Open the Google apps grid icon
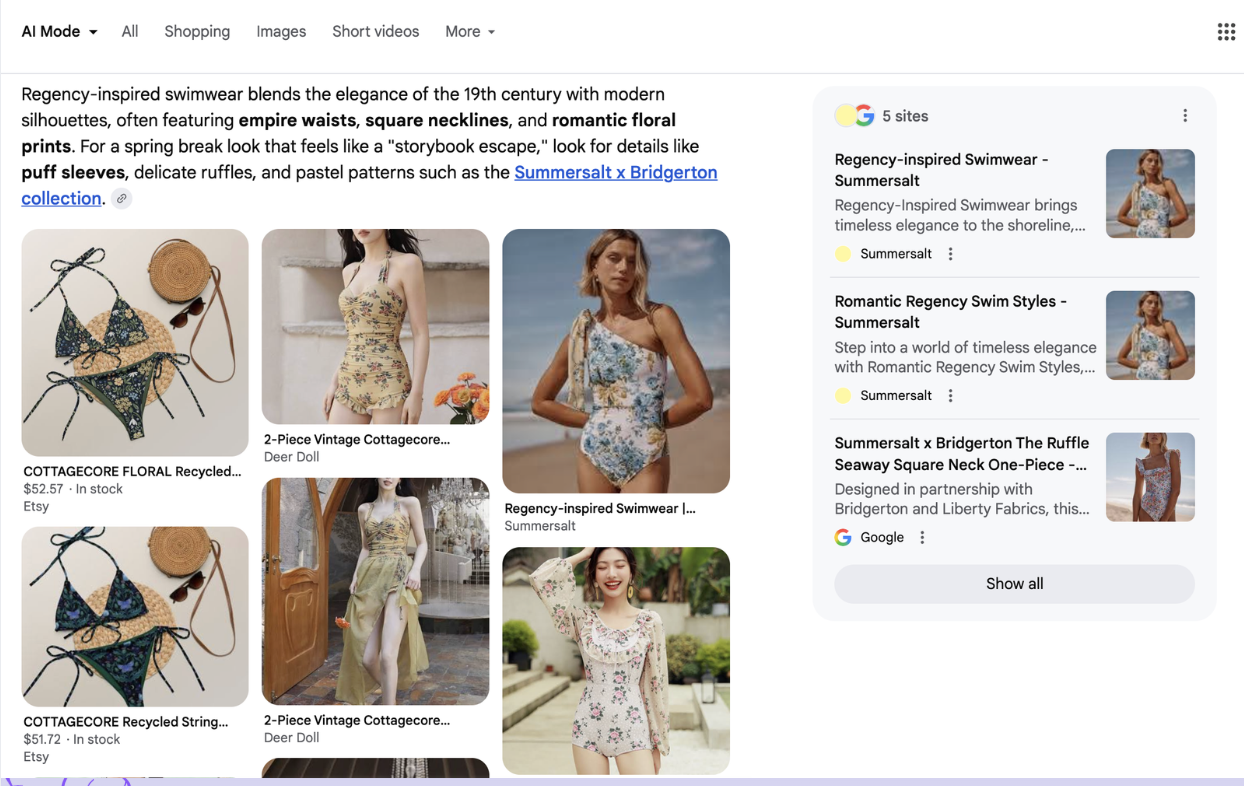 pyautogui.click(x=1226, y=32)
